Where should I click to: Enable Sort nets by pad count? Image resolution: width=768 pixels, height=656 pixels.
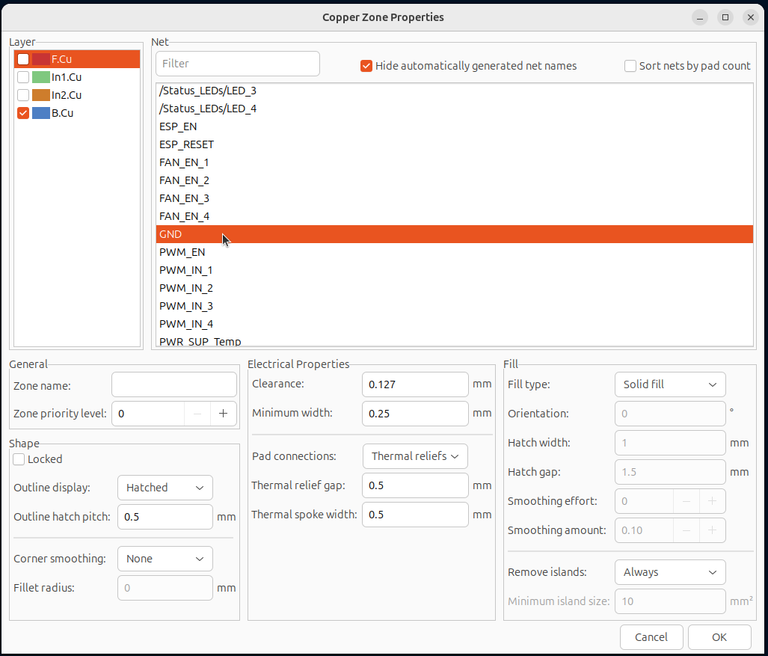coord(630,66)
